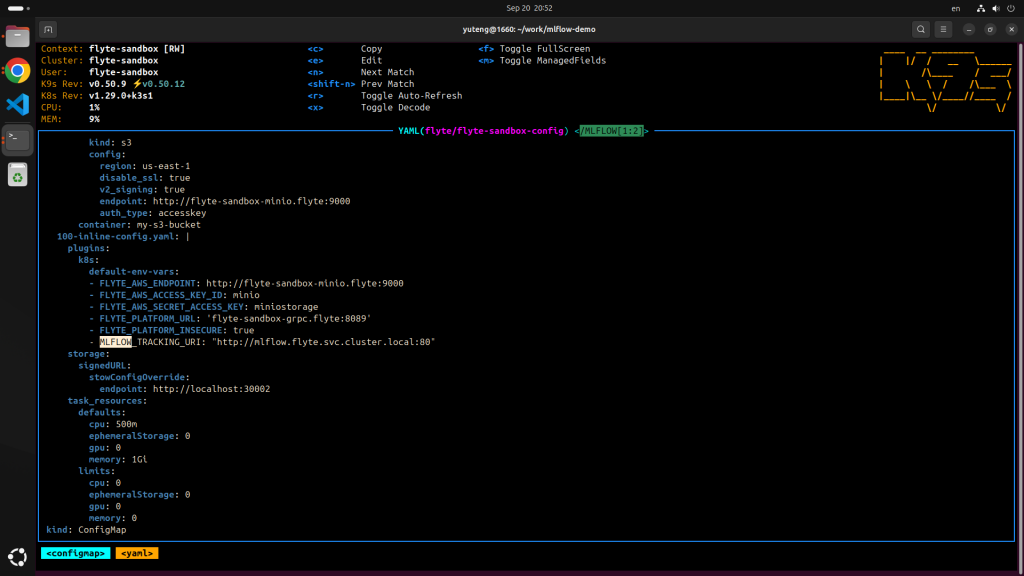Click the <c> Copy shortcut hint
Image resolution: width=1024 pixels, height=576 pixels.
coord(345,49)
